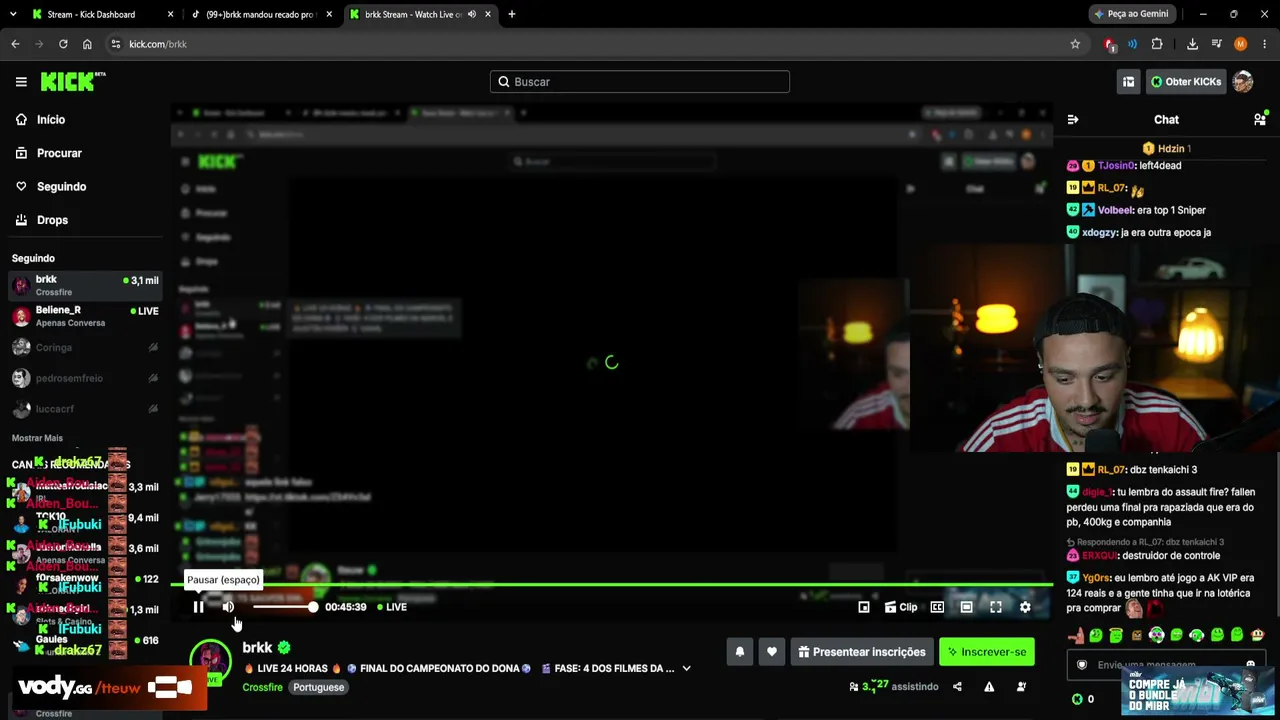
Task: Mute the brkk Stream tab audio icon
Action: (x=472, y=15)
